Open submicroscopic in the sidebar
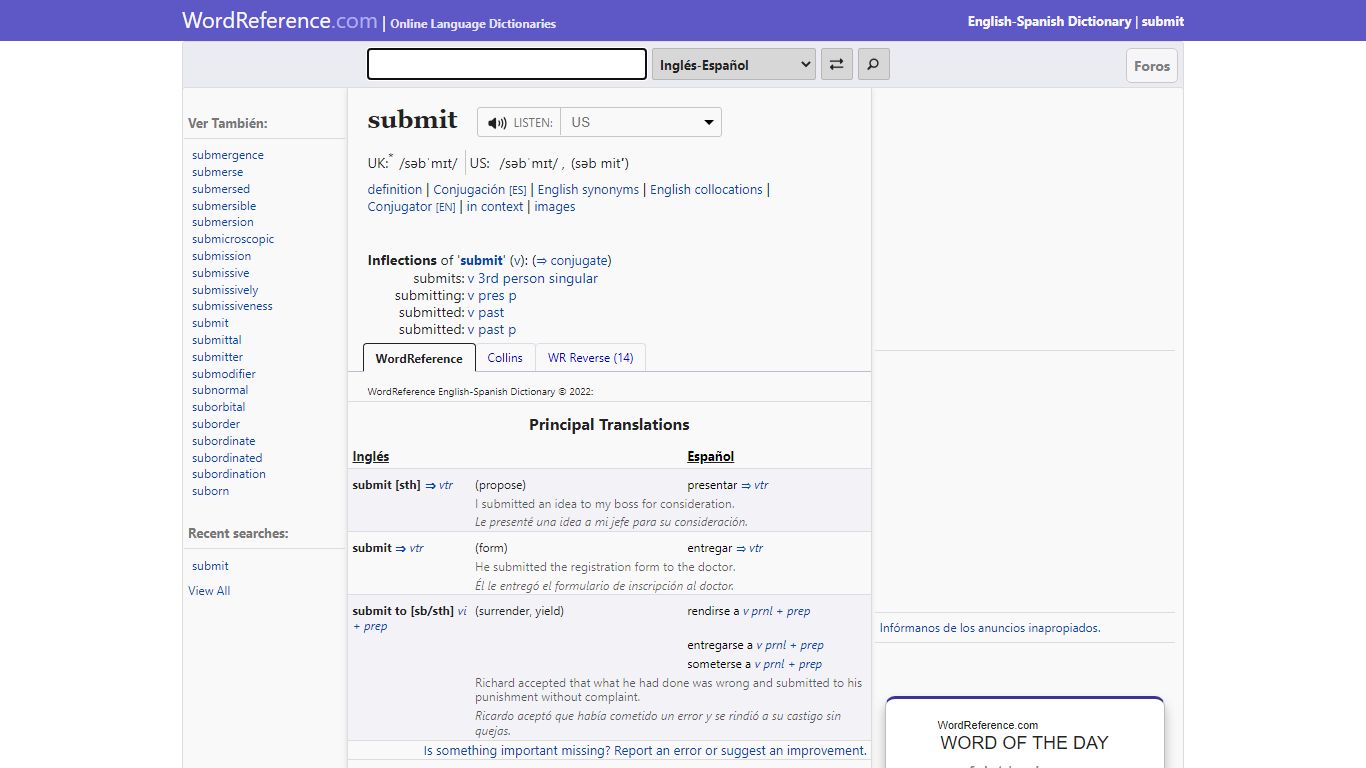The height and width of the screenshot is (768, 1366). [x=233, y=239]
